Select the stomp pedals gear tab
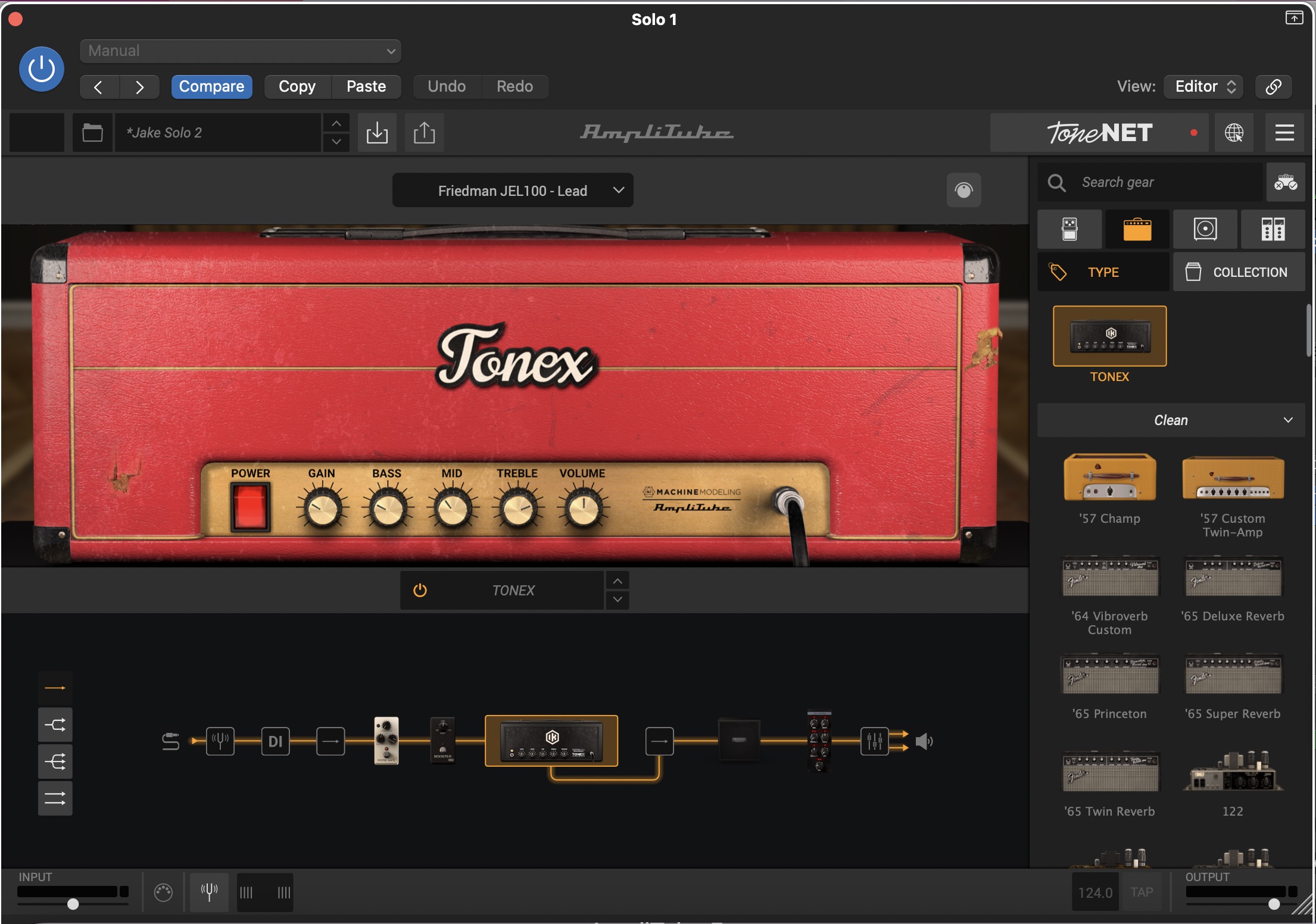Screen dimensions: 1316x924 (x=1069, y=229)
